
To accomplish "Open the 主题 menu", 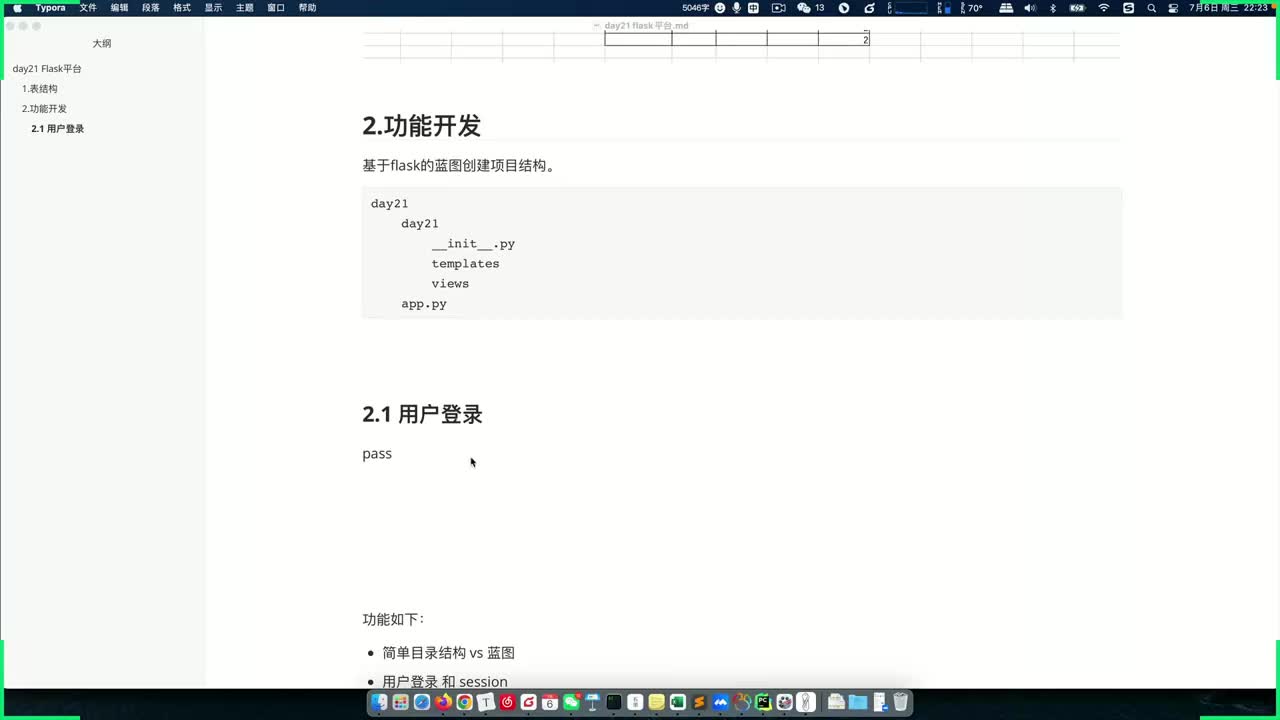I will tap(245, 8).
